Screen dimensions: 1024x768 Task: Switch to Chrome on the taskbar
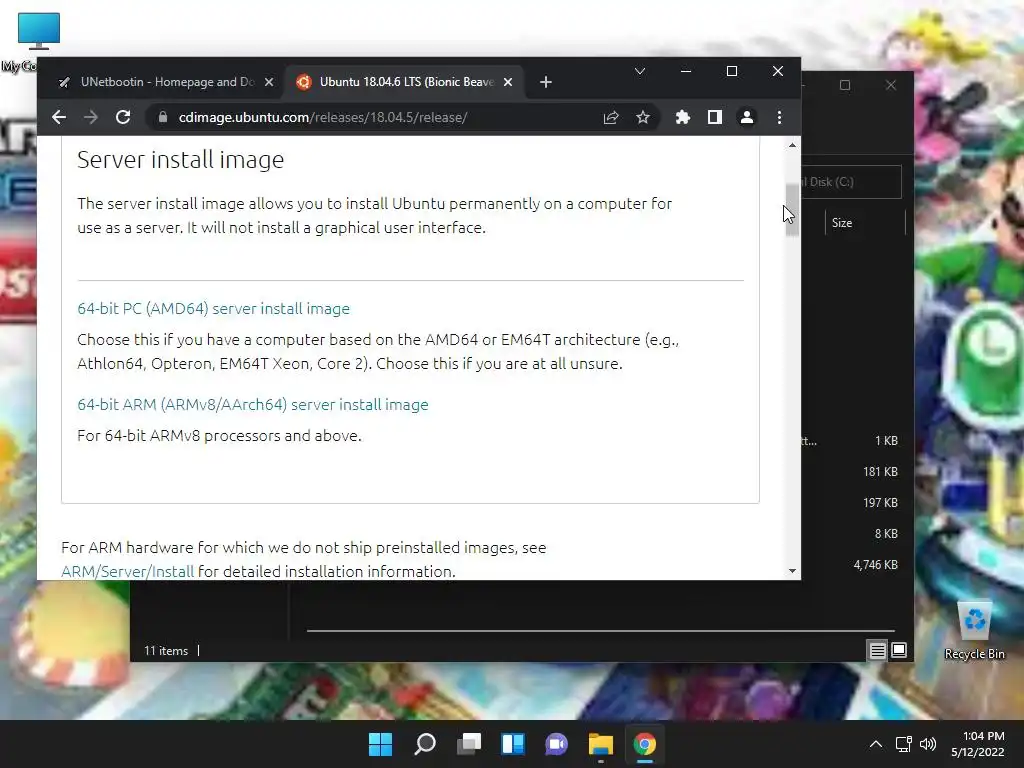pos(645,744)
